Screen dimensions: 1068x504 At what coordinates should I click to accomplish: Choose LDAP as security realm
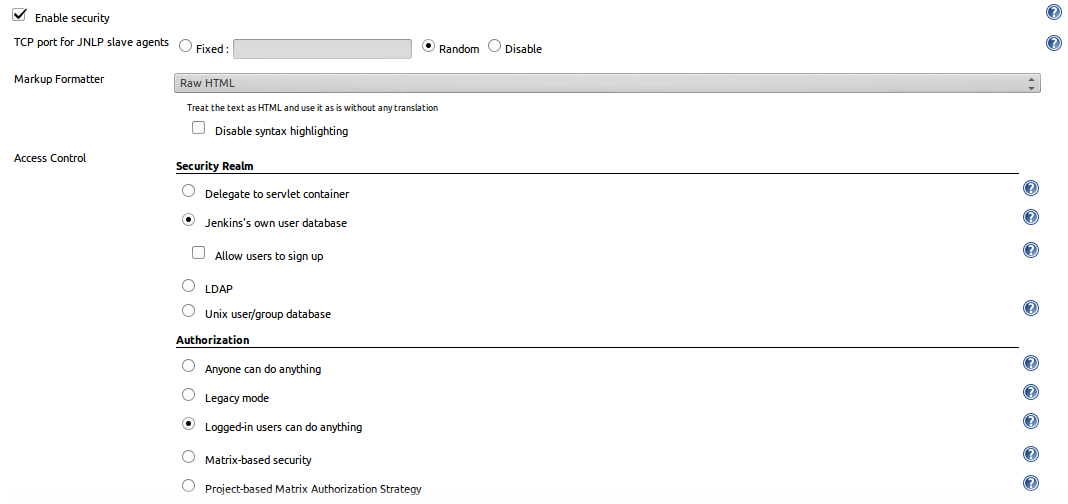coord(189,285)
